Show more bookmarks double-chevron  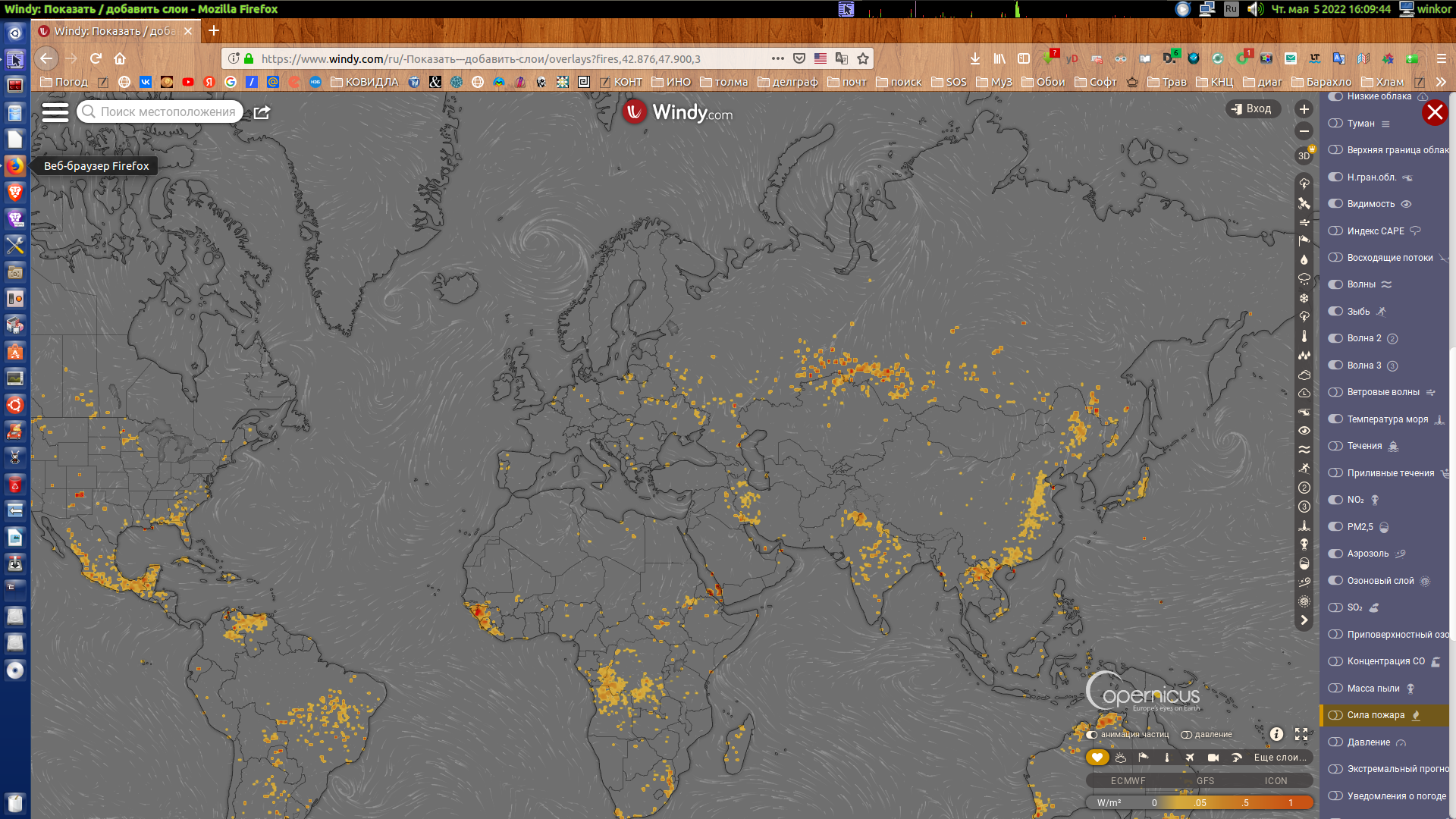click(x=1441, y=82)
